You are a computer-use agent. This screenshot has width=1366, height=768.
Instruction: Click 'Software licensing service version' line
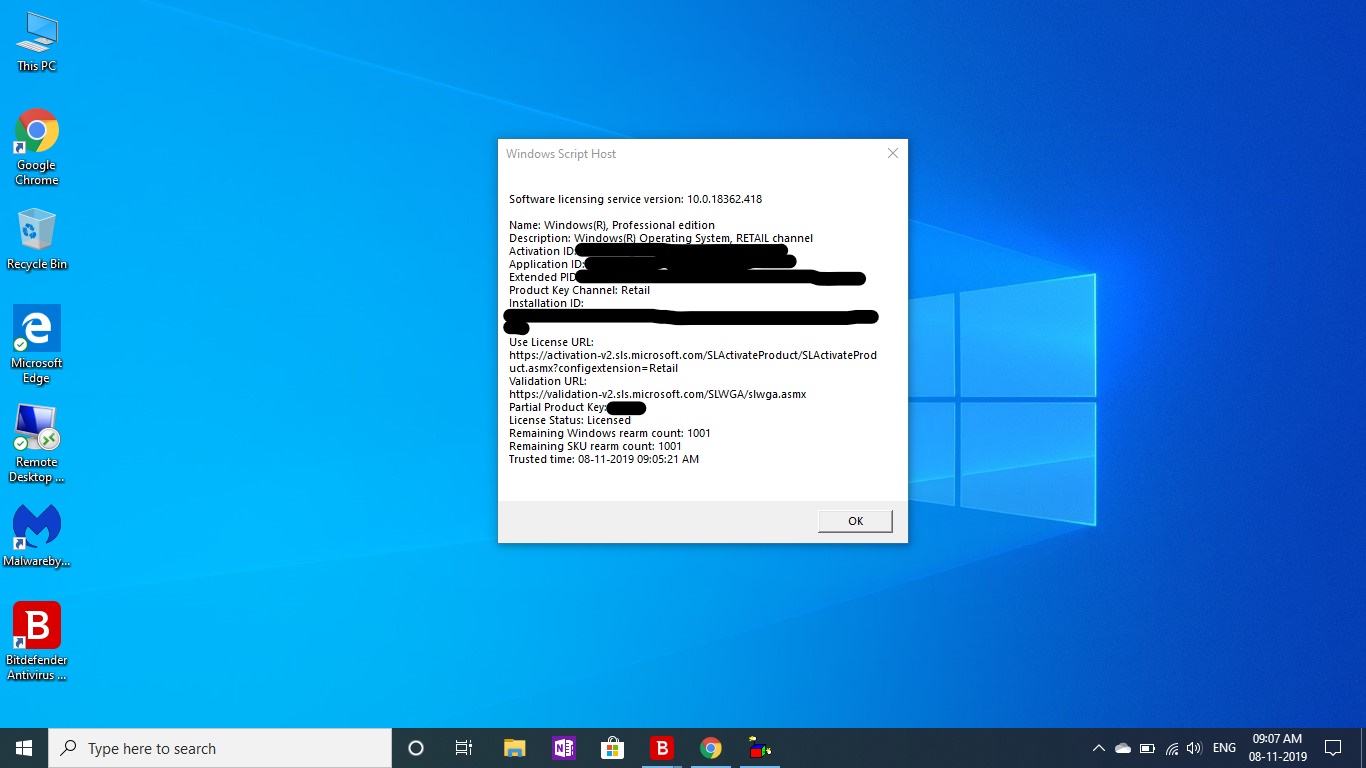[x=635, y=199]
